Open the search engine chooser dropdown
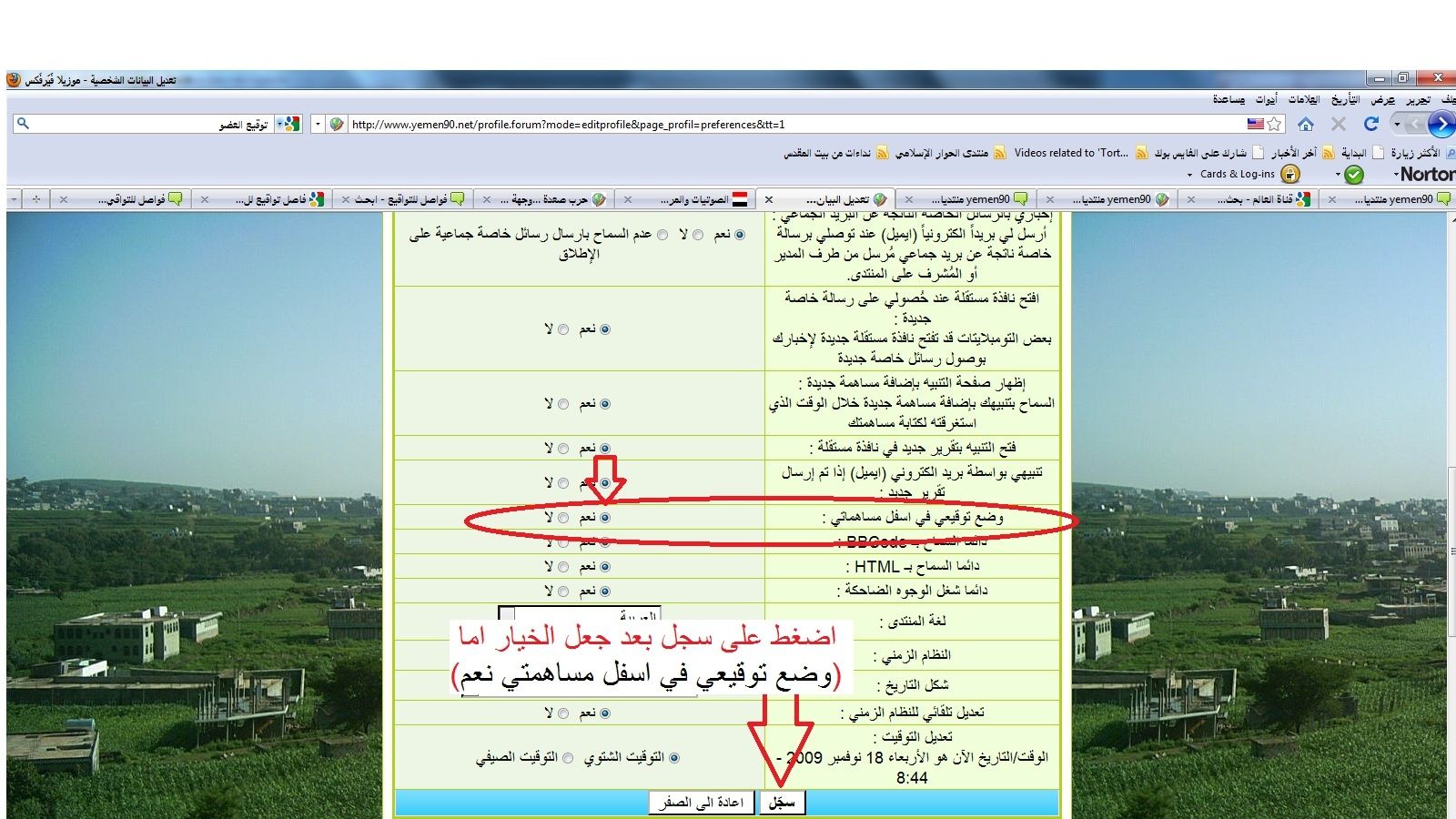 [x=278, y=124]
